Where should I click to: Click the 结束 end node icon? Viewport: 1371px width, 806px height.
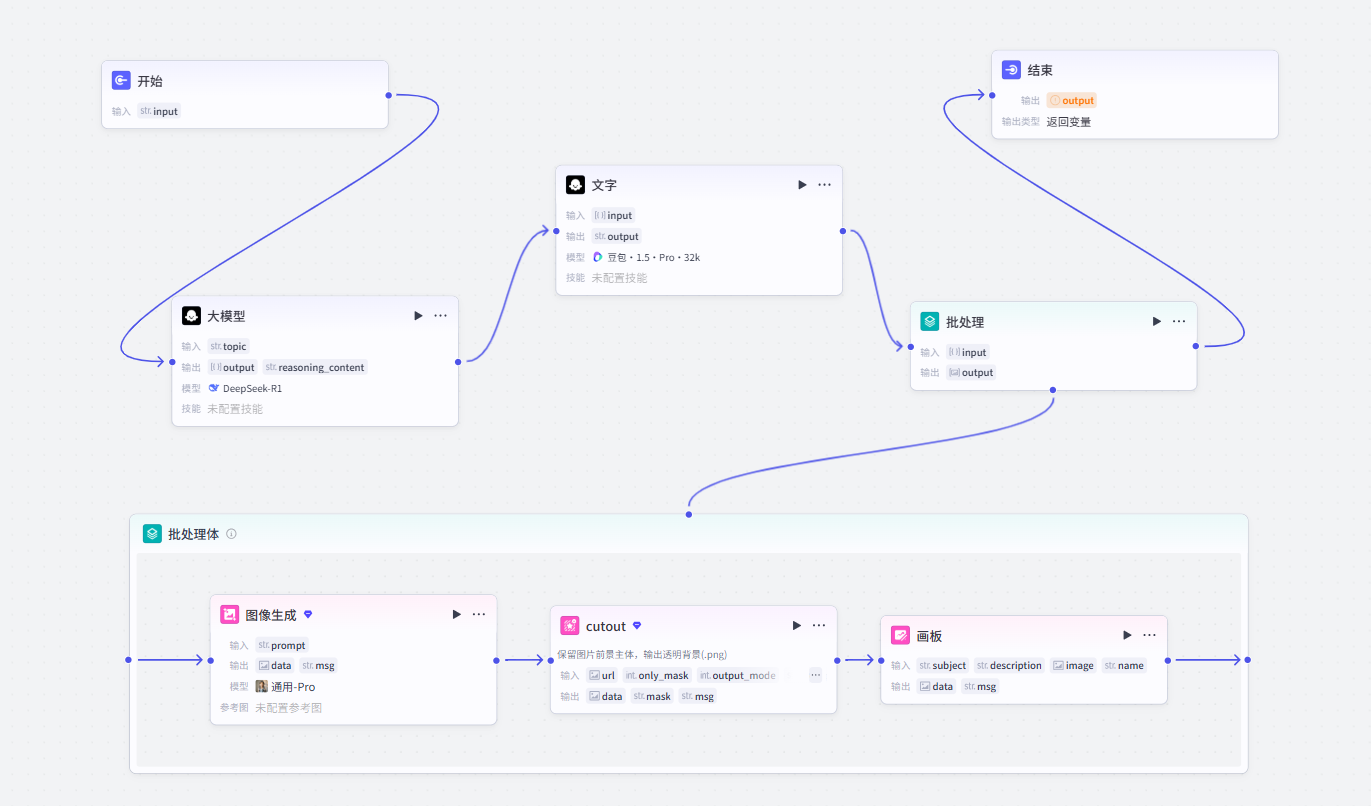point(1011,71)
